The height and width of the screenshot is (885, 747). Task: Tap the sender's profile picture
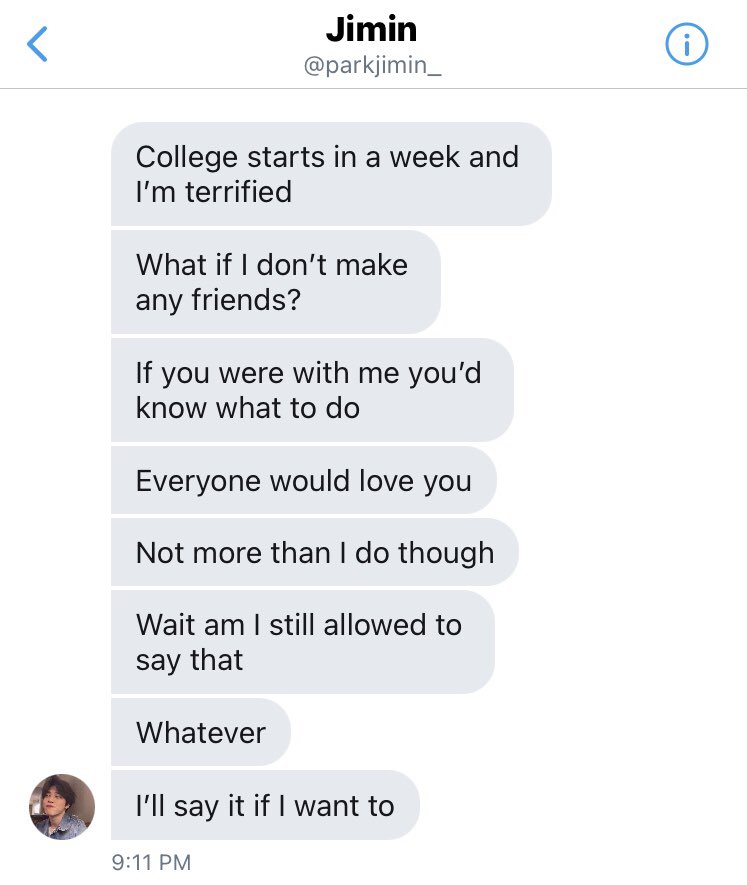63,806
